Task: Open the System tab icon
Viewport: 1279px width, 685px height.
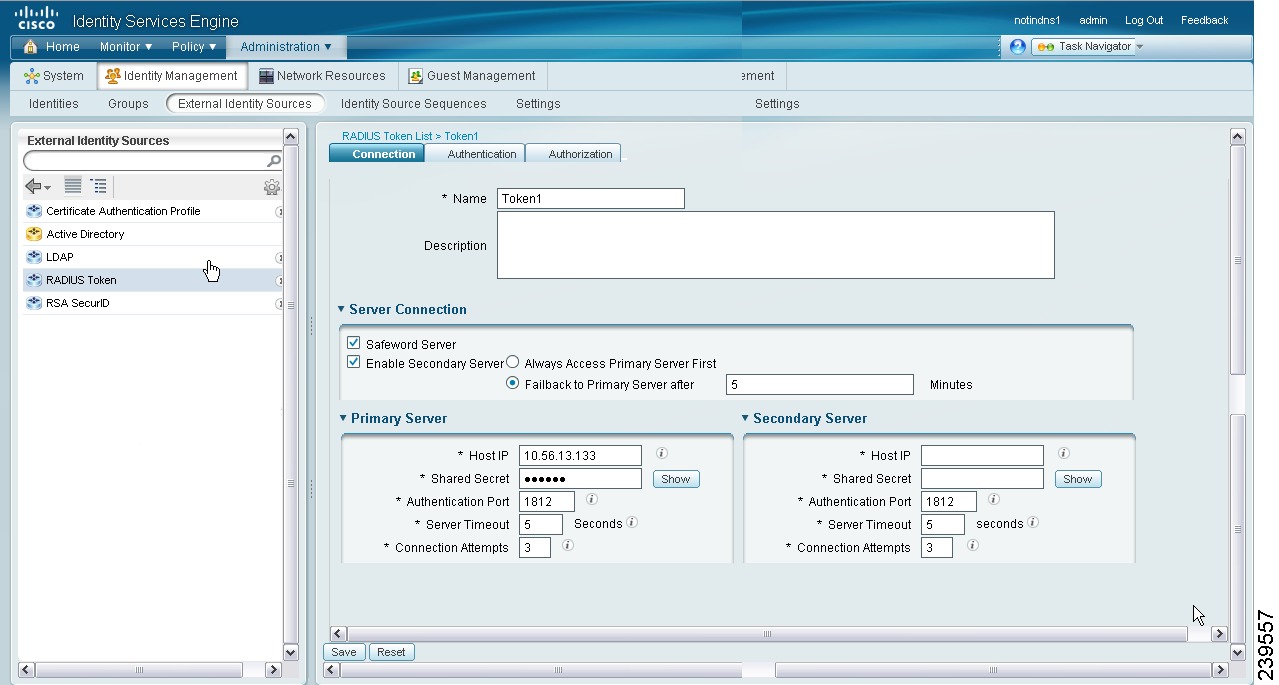Action: 32,76
